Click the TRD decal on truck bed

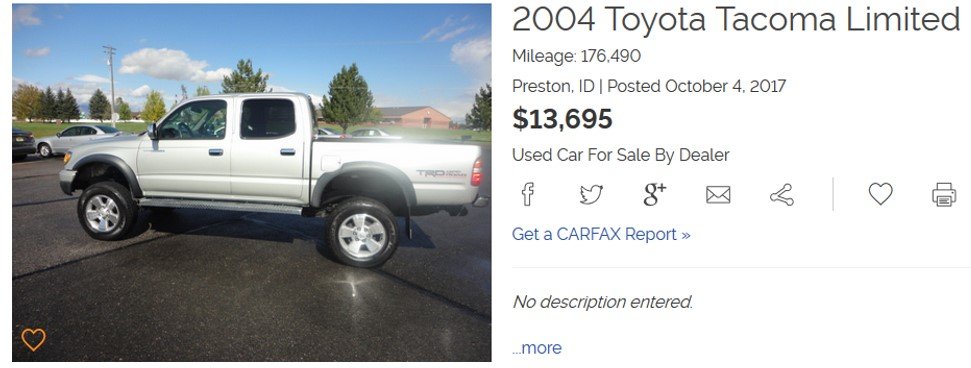(441, 173)
